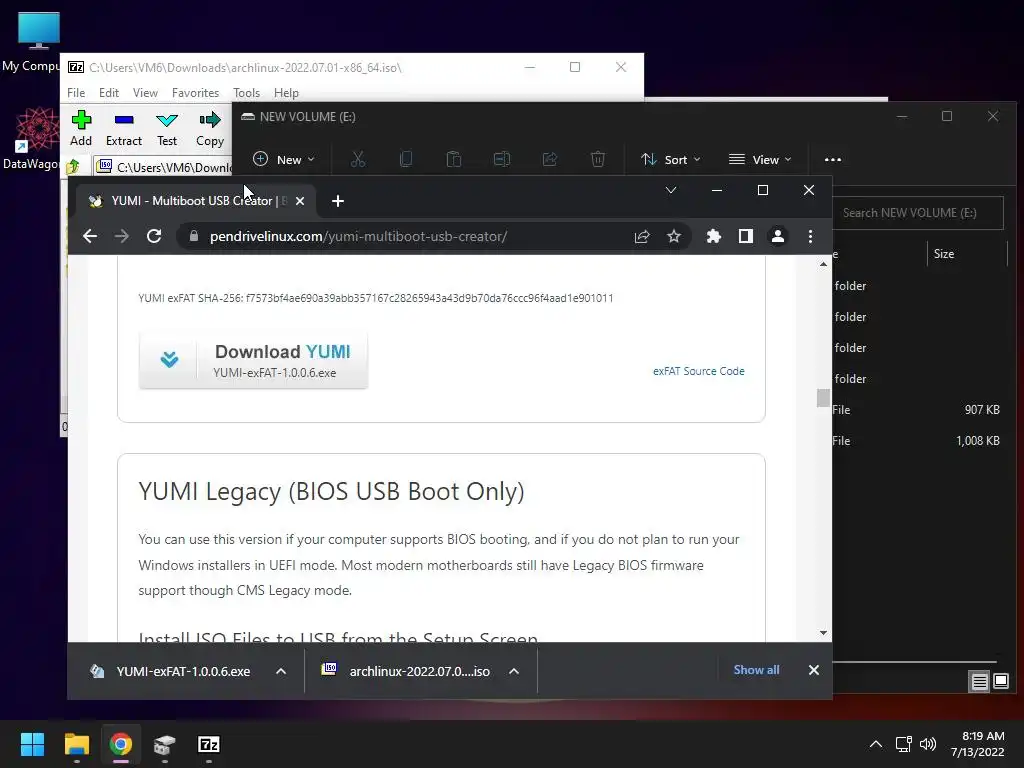Click the Test icon in 7-Zip

point(167,129)
